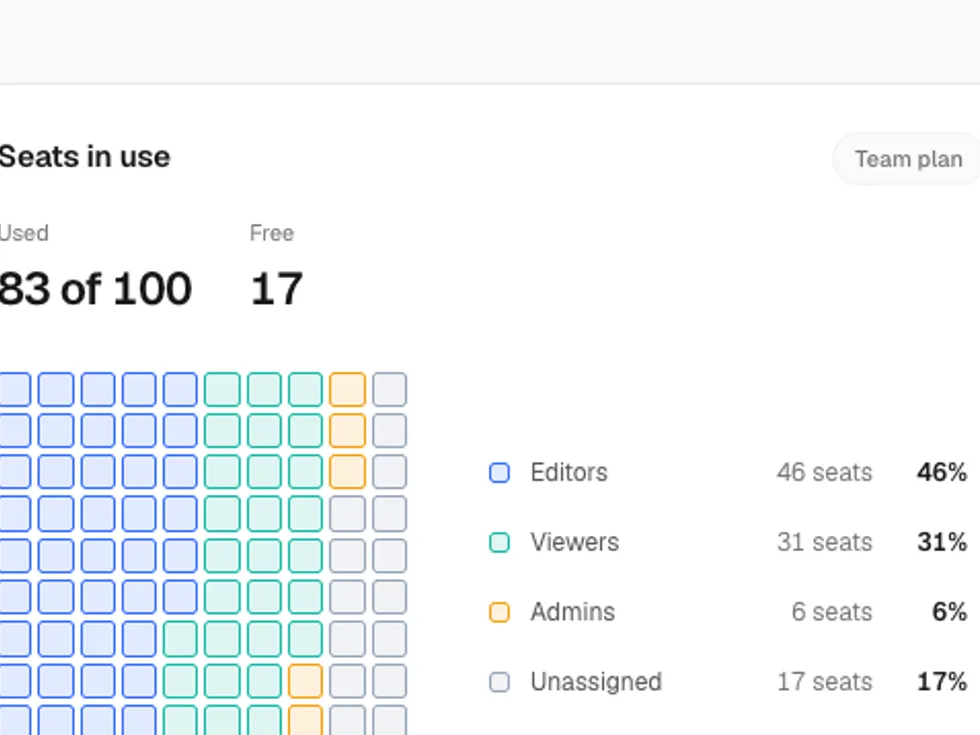Select the Viewers legend color swatch
Screen dimensions: 980x735
(x=499, y=542)
